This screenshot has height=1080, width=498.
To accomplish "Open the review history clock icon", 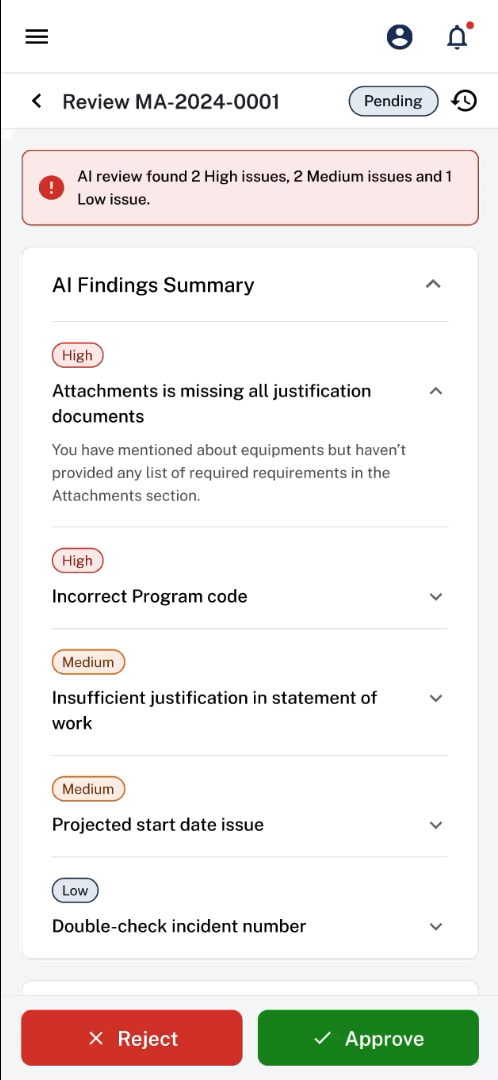I will tap(464, 101).
